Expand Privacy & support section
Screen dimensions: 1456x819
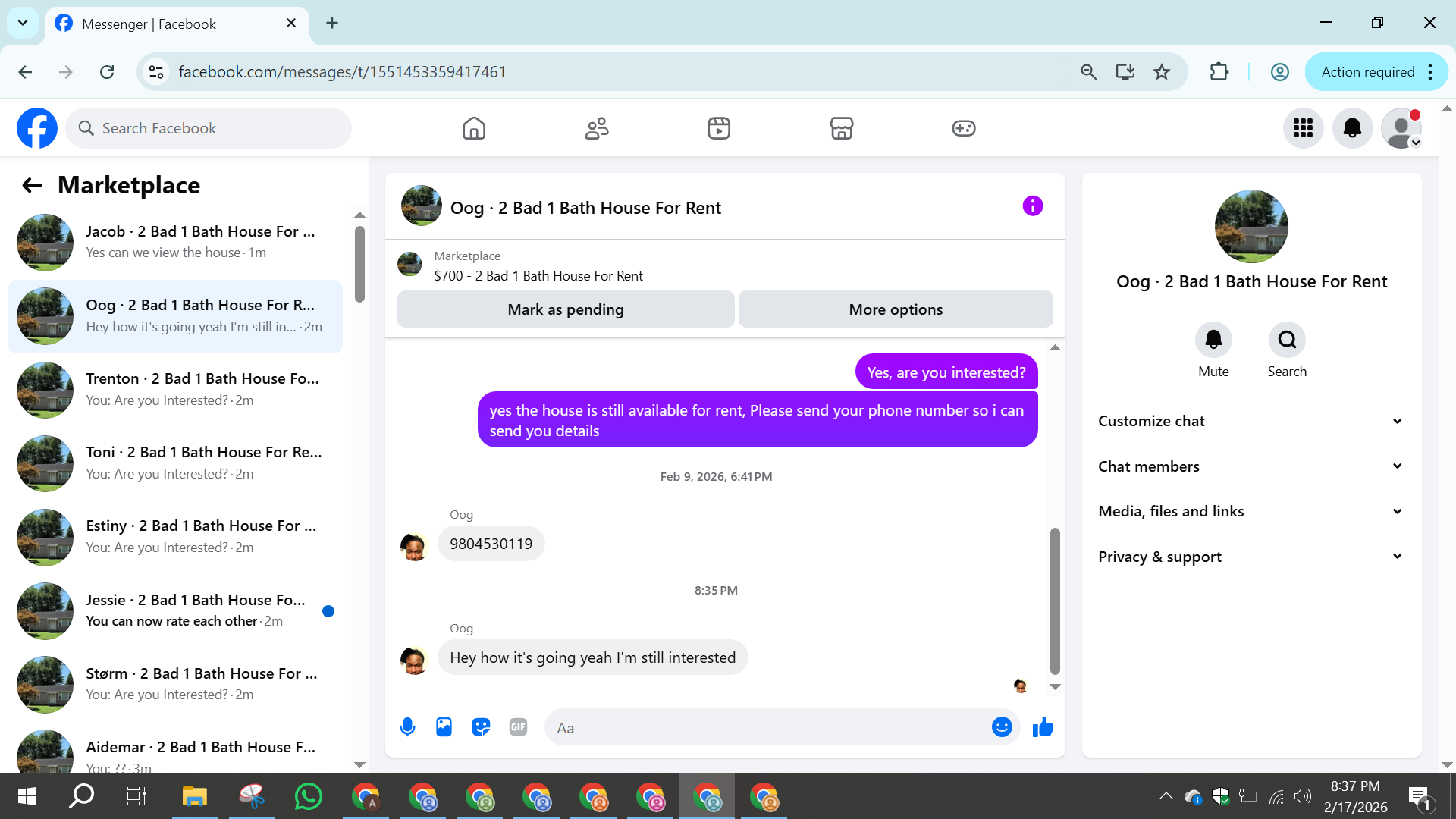(x=1250, y=557)
